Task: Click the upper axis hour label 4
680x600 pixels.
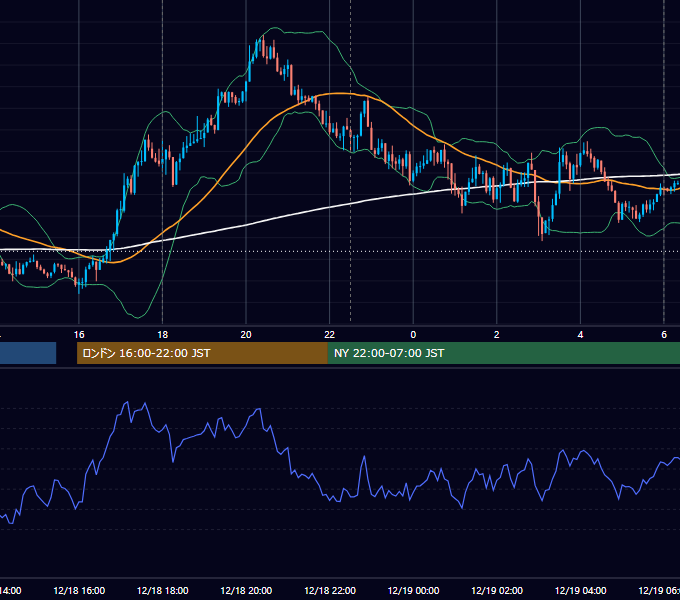Action: (580, 335)
